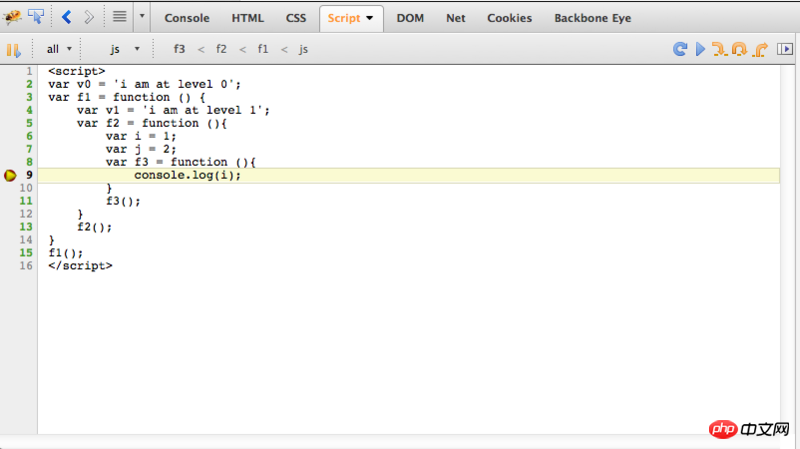Click the Step Out orange arrow
800x449 pixels.
coord(760,49)
